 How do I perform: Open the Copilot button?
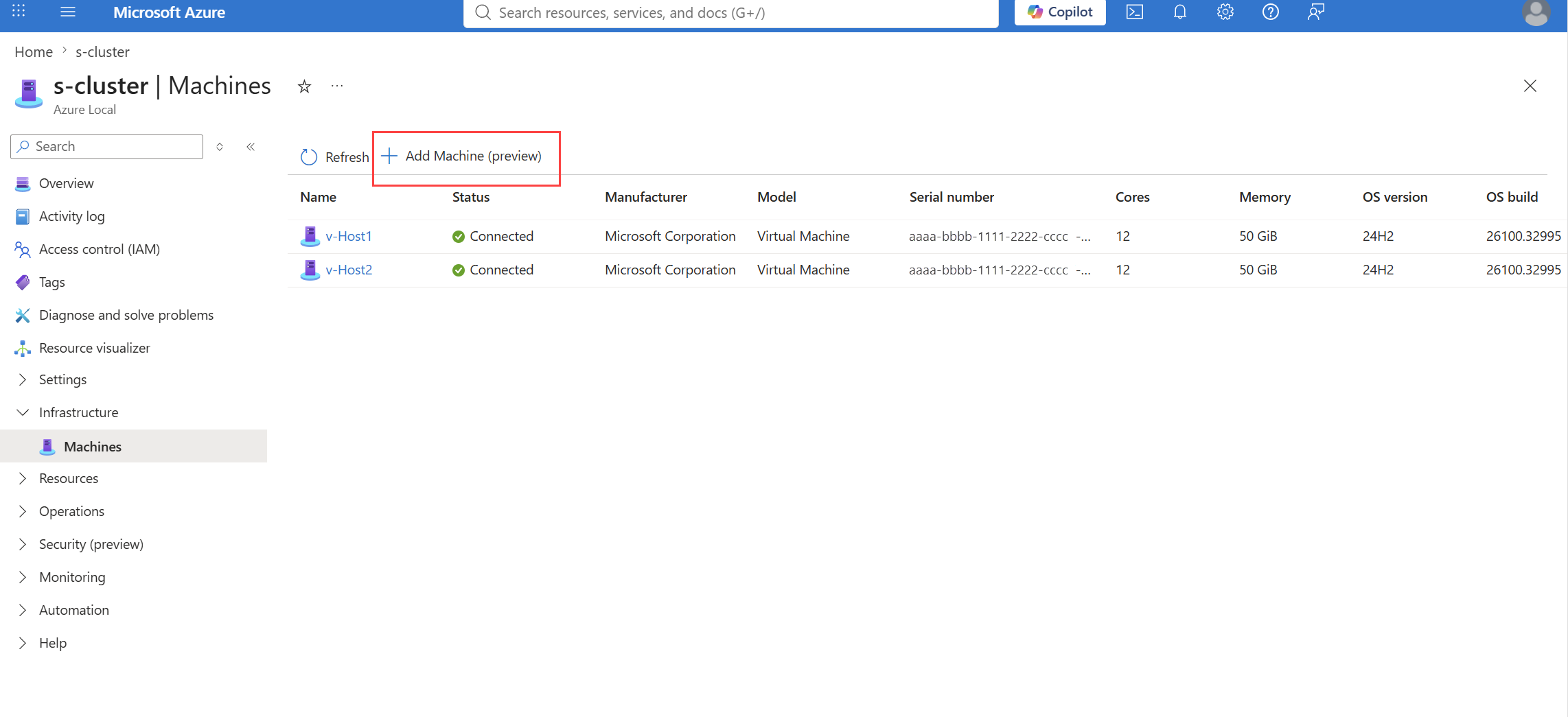(x=1060, y=12)
